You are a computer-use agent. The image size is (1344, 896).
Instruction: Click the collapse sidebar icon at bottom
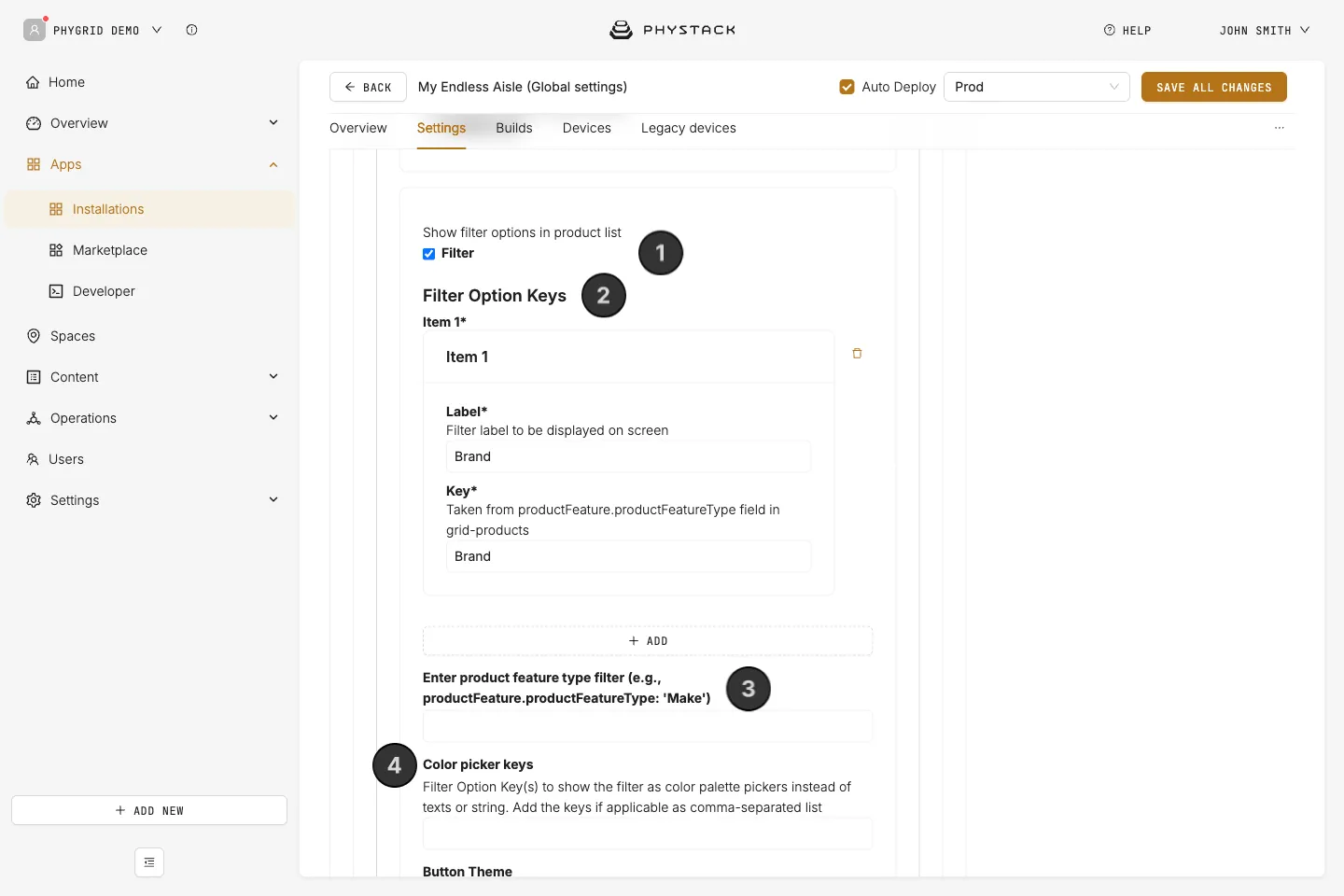pyautogui.click(x=149, y=862)
